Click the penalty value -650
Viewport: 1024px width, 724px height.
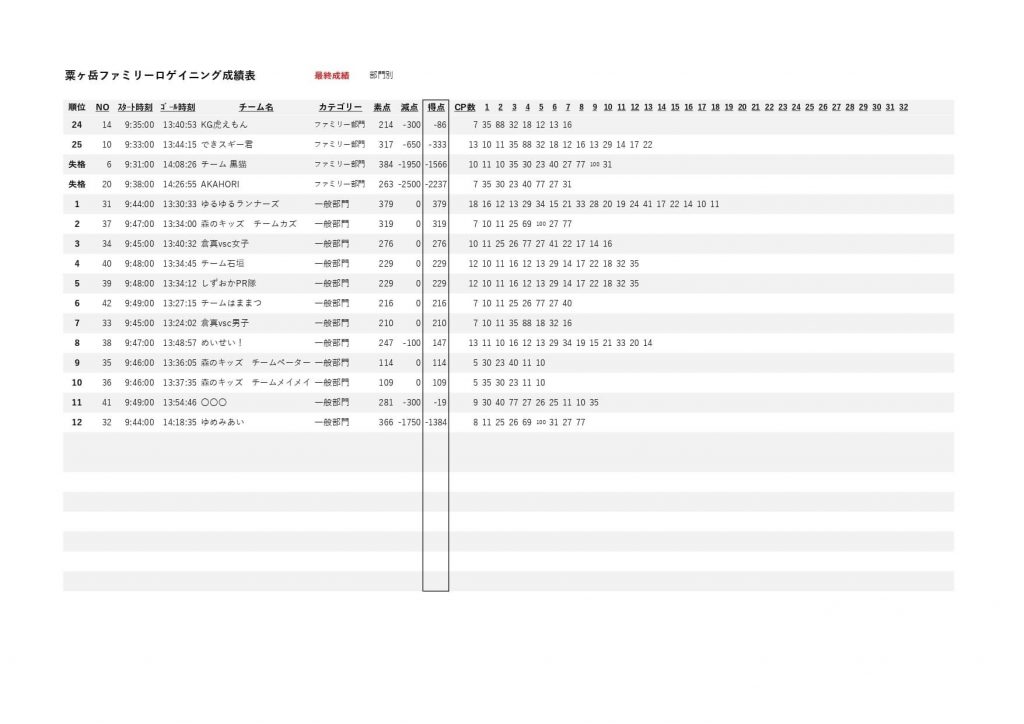[411, 144]
